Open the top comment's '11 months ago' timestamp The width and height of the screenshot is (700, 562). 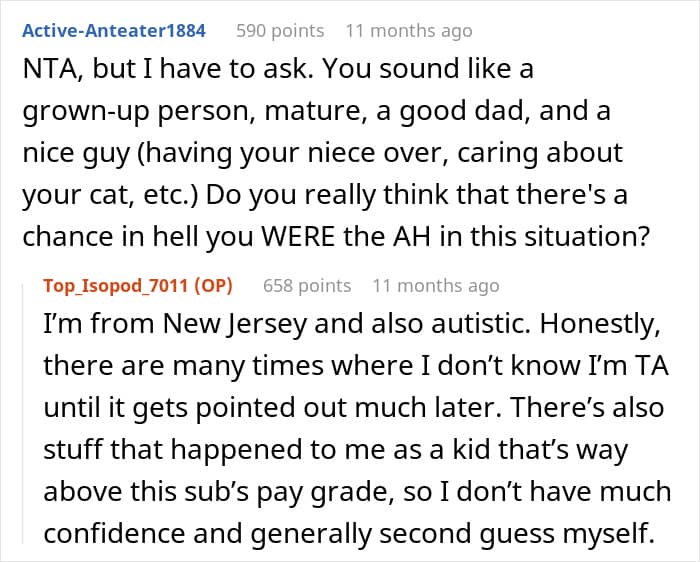(x=409, y=31)
